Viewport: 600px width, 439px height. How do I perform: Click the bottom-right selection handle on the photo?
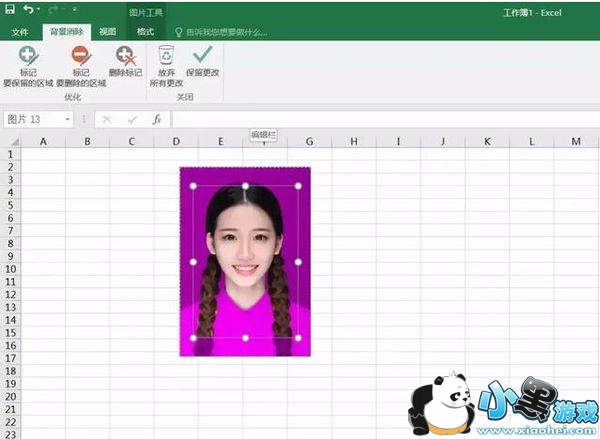pos(298,338)
